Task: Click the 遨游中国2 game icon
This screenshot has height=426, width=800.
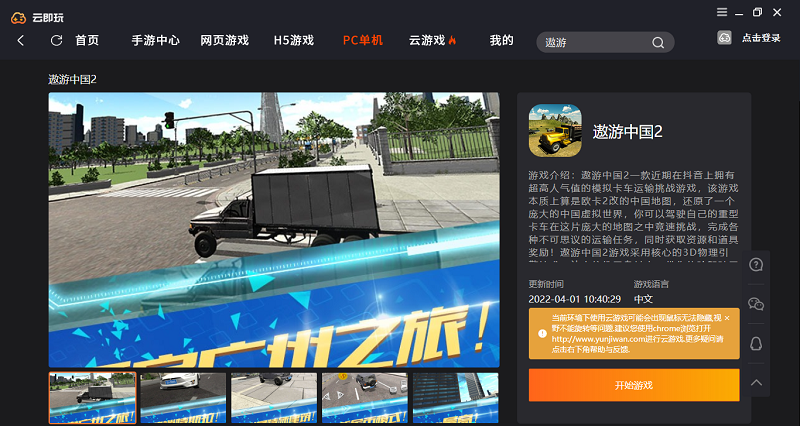Action: coord(555,131)
